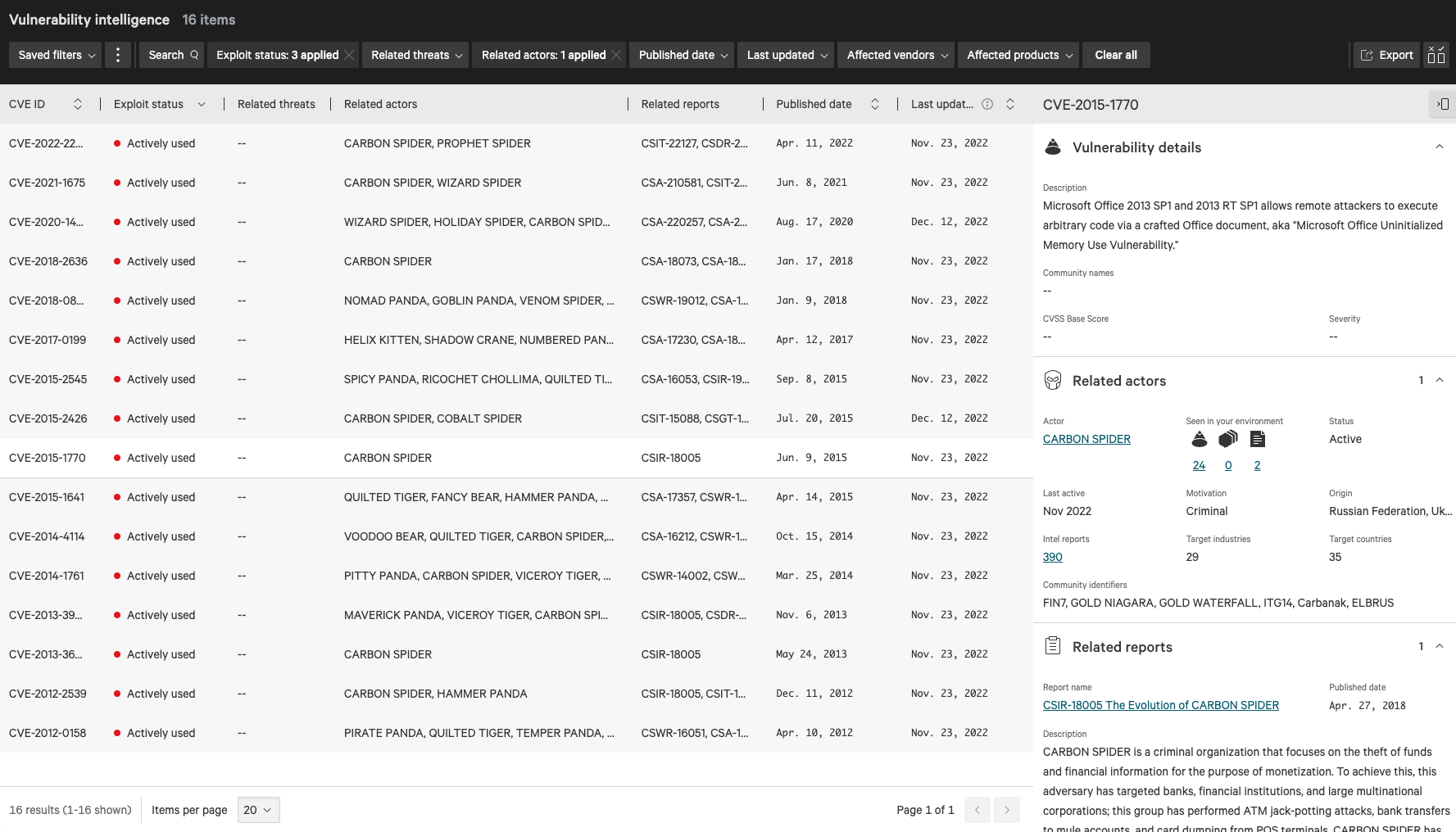The image size is (1456, 832).
Task: Click Aug. 17, 2020 published date cell
Action: pos(814,222)
